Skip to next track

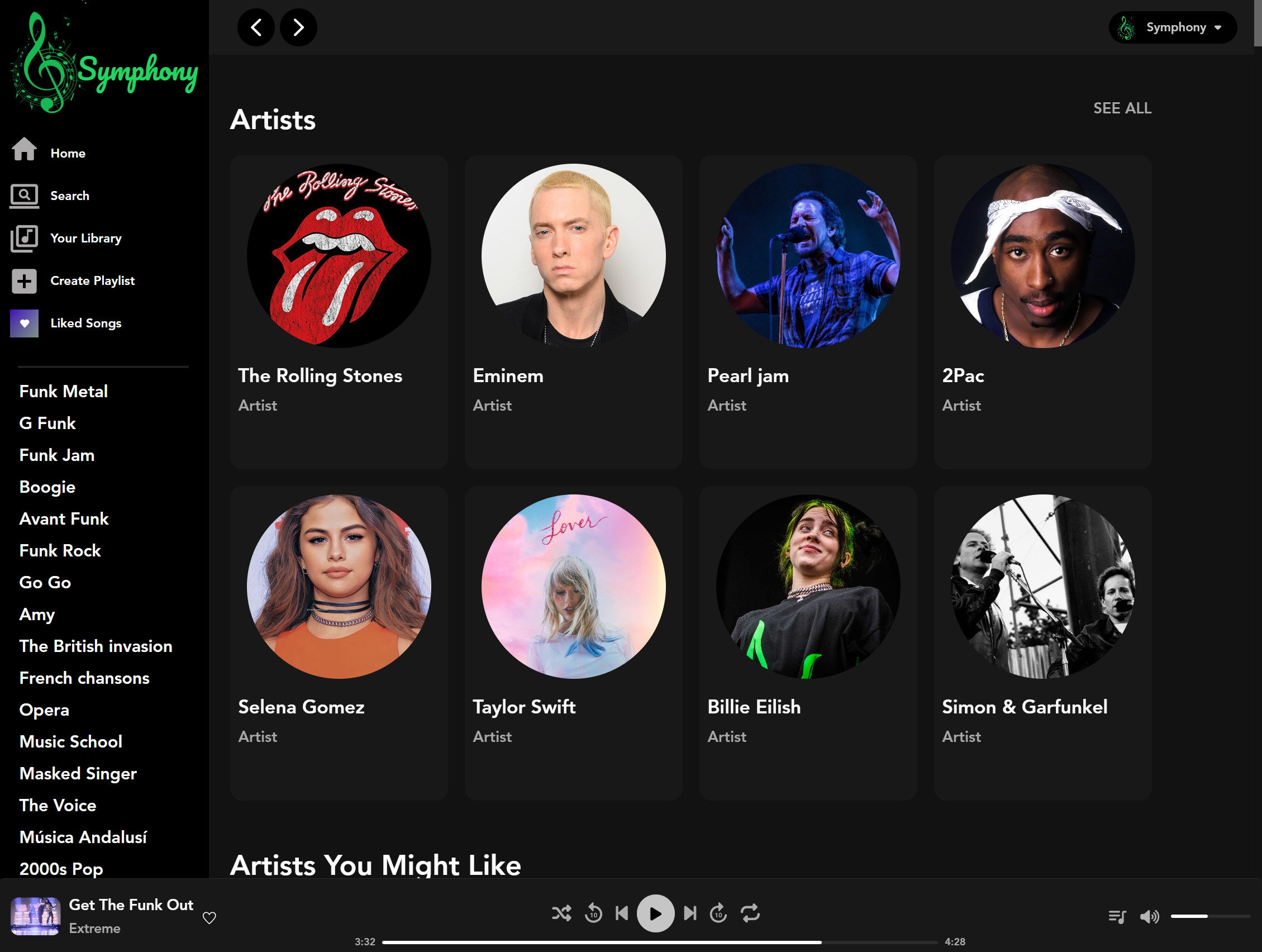click(x=690, y=913)
